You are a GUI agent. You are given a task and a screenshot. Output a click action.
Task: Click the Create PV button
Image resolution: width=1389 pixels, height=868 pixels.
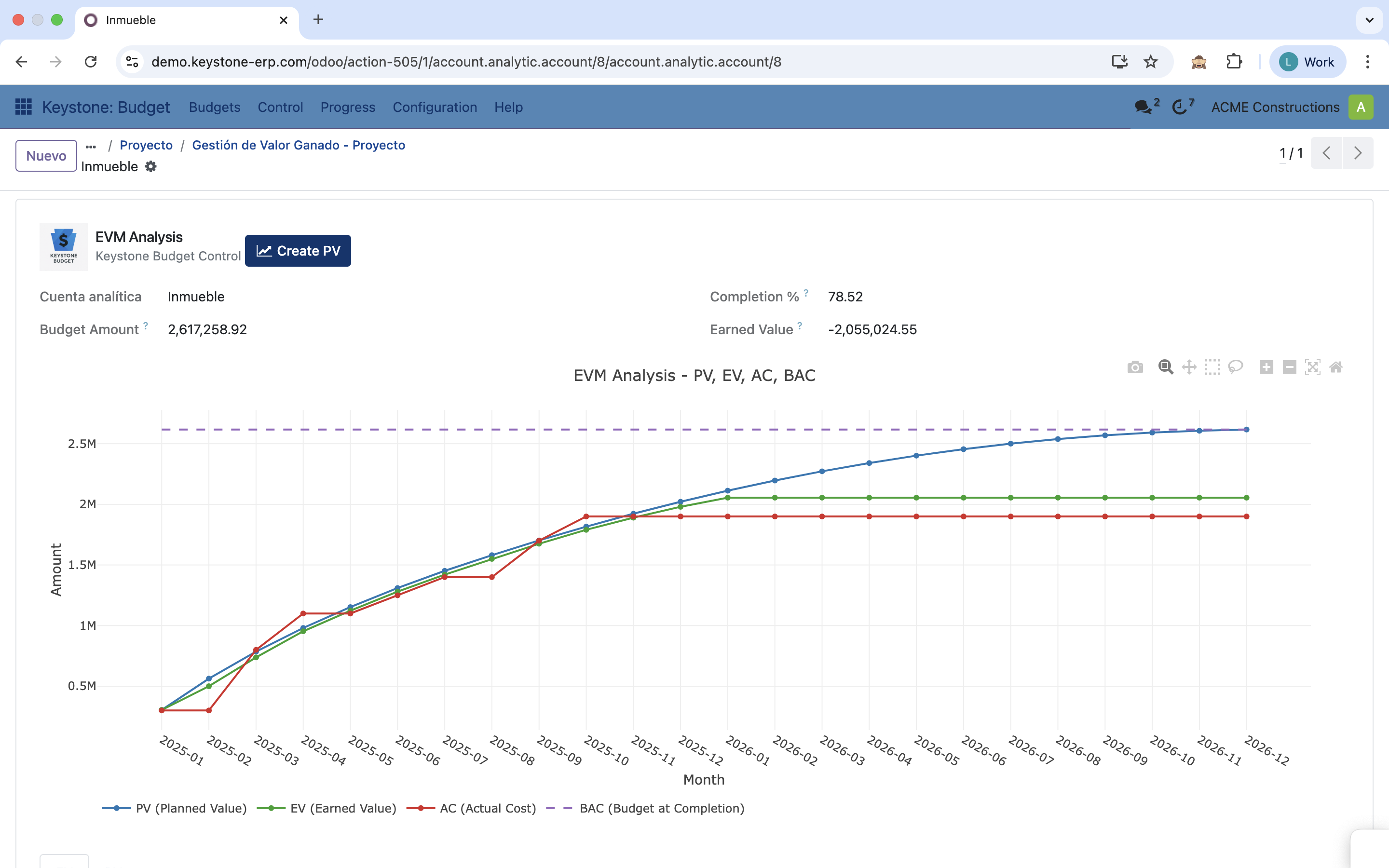tap(297, 251)
